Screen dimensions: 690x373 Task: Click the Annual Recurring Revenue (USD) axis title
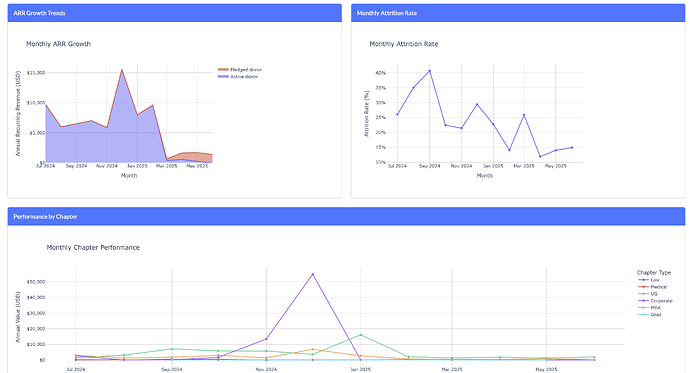click(18, 114)
